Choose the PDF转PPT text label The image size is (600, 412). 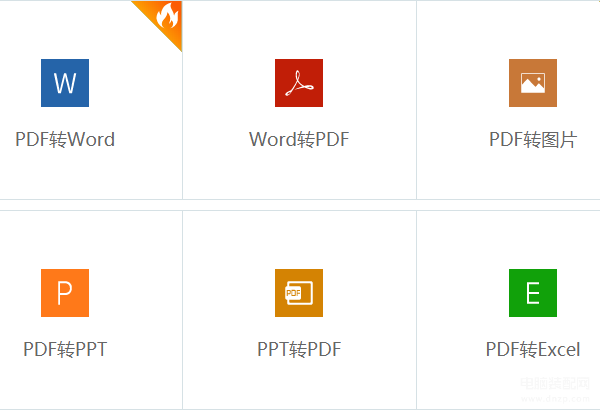pos(65,349)
